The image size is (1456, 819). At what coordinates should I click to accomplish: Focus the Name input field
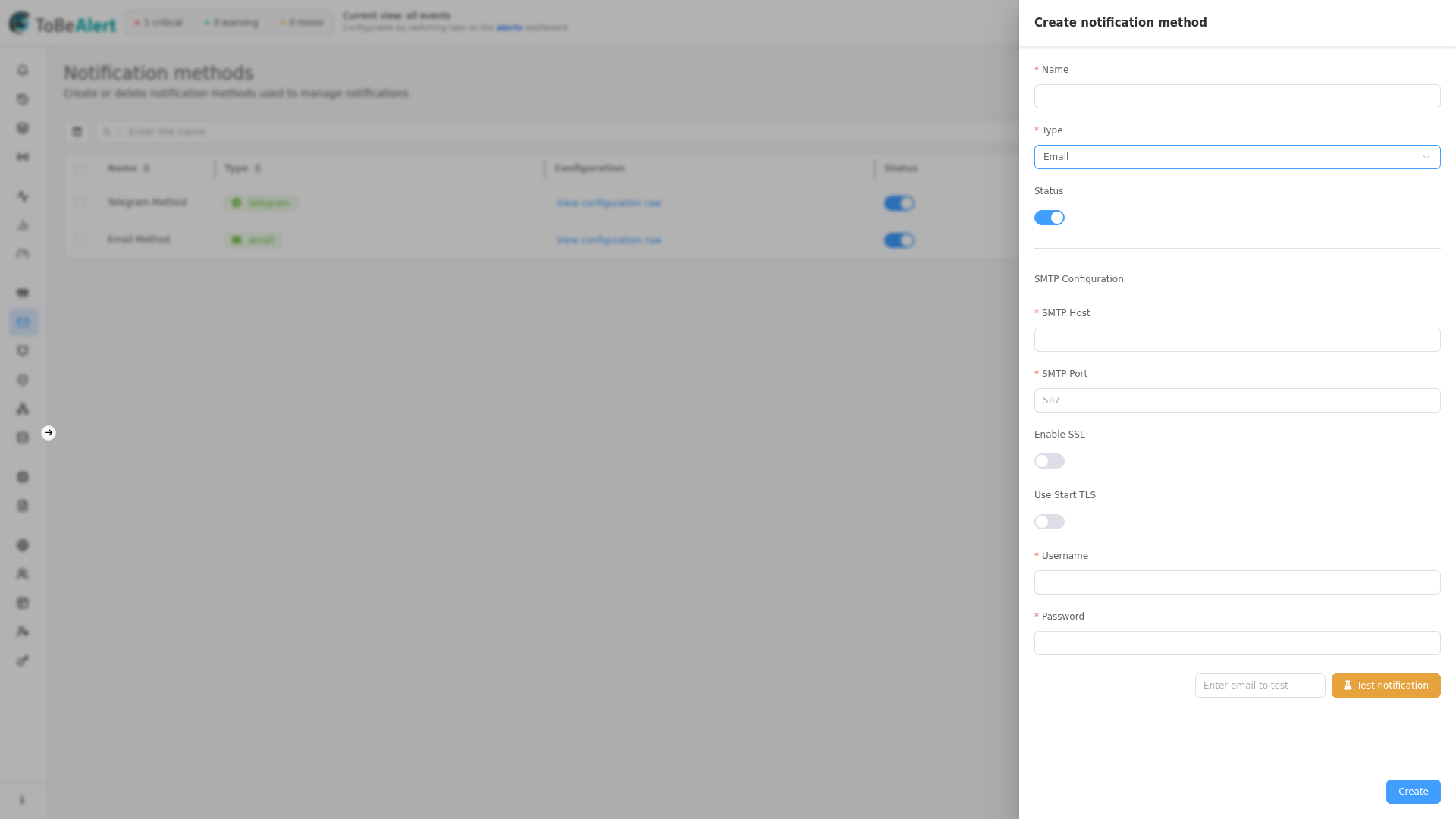tap(1237, 96)
